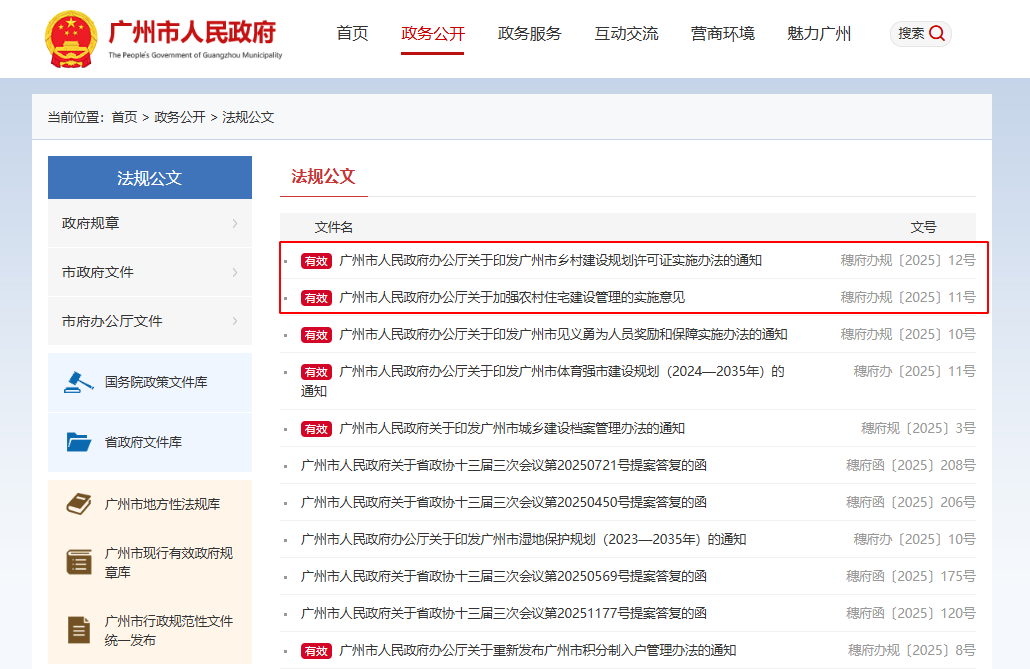Open the 营商环境 navigation item

click(x=723, y=34)
